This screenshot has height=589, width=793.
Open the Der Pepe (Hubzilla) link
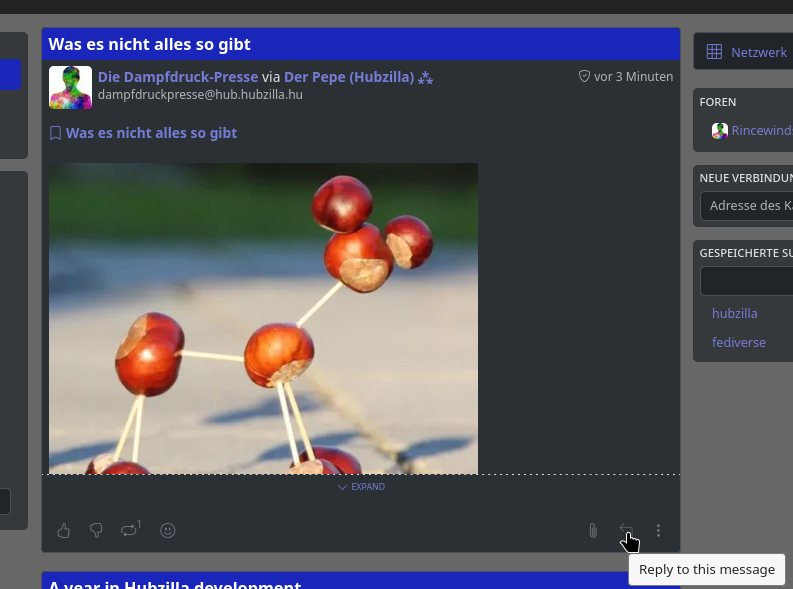(349, 77)
